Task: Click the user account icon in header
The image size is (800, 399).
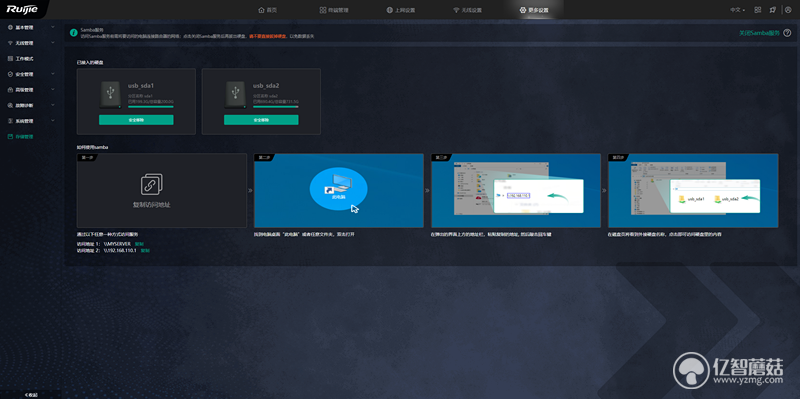Action: point(788,10)
